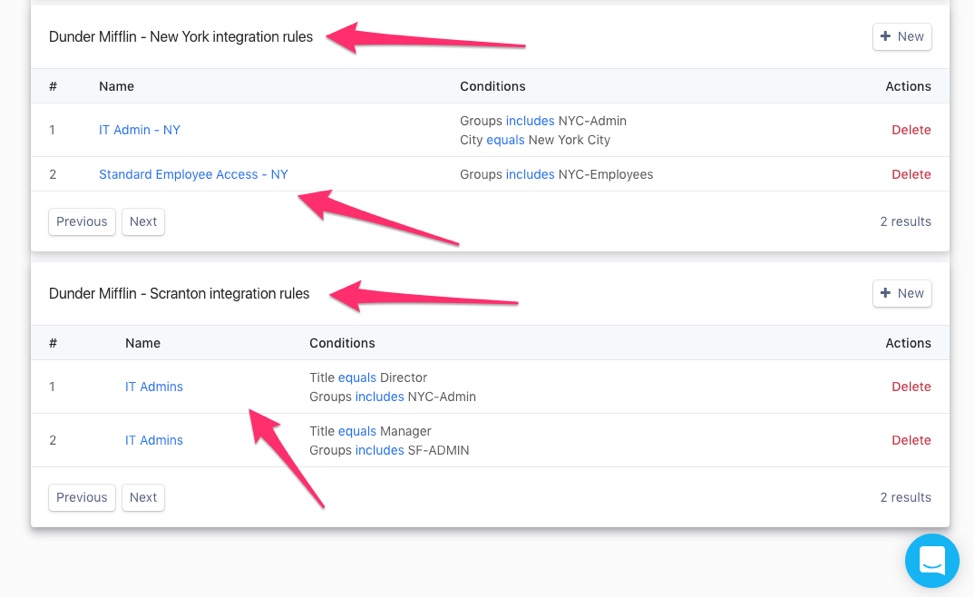Add new rule for Scranton integration
974x597 pixels.
[x=902, y=293]
